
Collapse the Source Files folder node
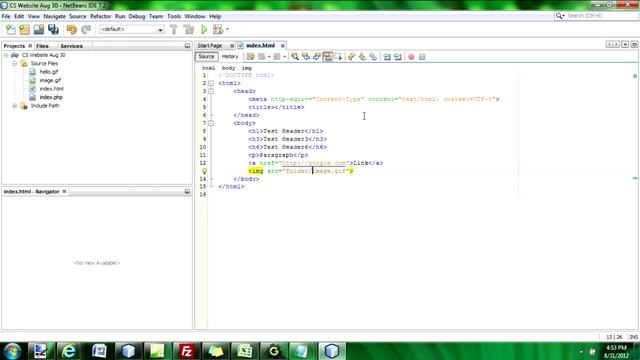15,64
